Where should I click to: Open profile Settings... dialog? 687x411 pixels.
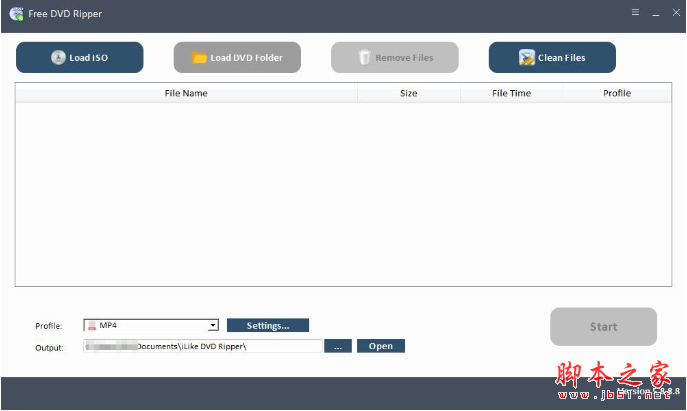coord(268,325)
